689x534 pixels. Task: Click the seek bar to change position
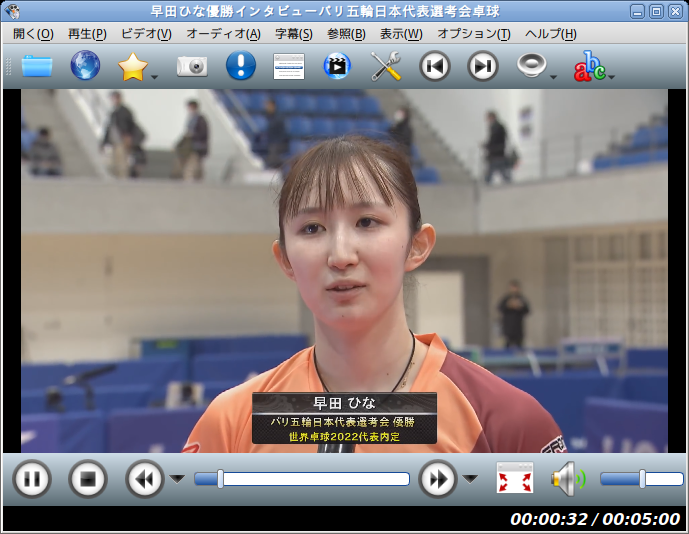[302, 479]
